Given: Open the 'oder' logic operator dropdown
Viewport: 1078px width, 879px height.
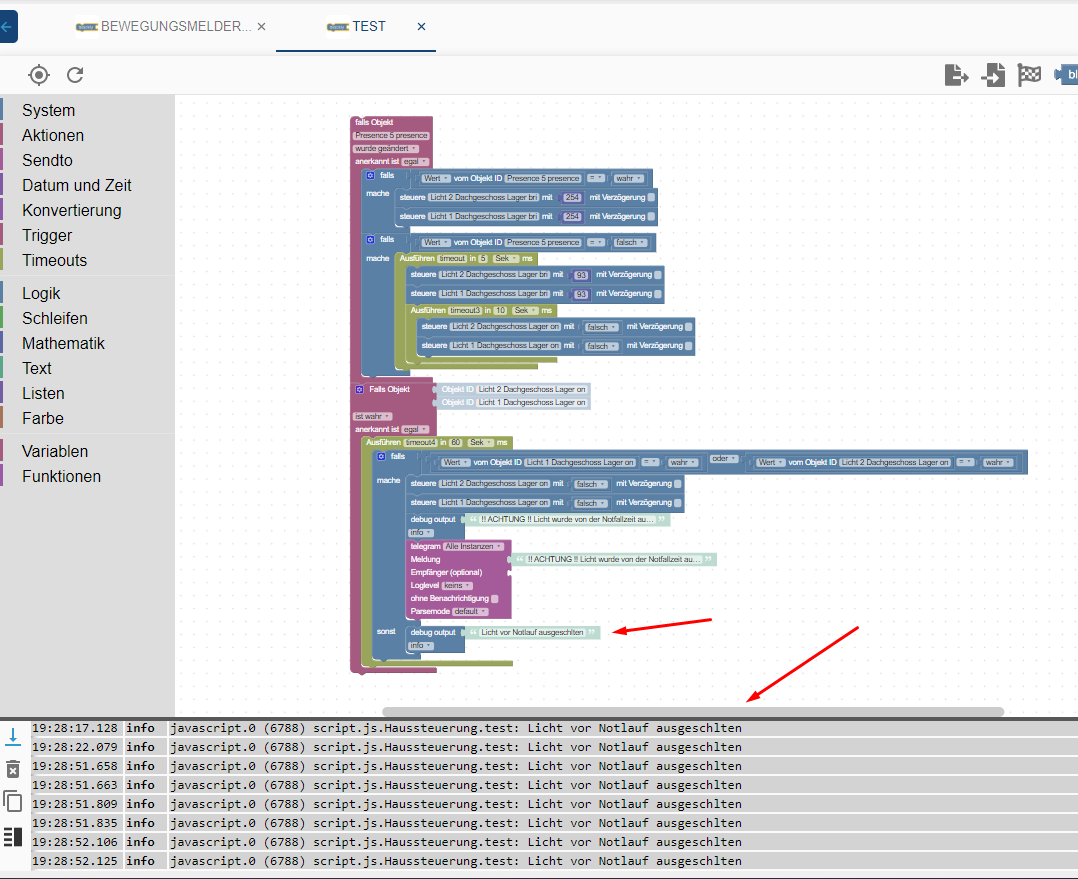Looking at the screenshot, I should (724, 459).
